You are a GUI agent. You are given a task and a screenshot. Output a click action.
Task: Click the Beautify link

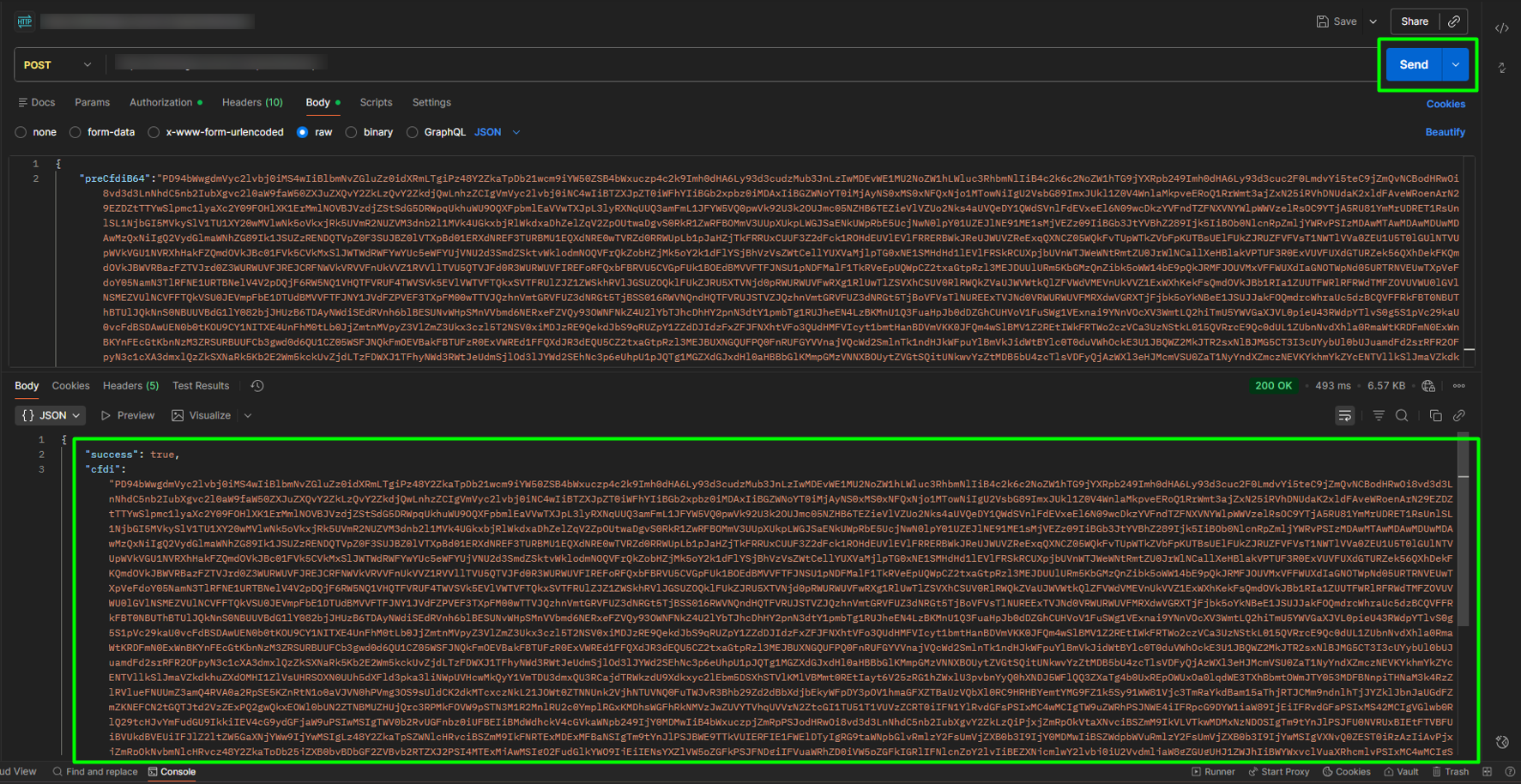pyautogui.click(x=1445, y=132)
